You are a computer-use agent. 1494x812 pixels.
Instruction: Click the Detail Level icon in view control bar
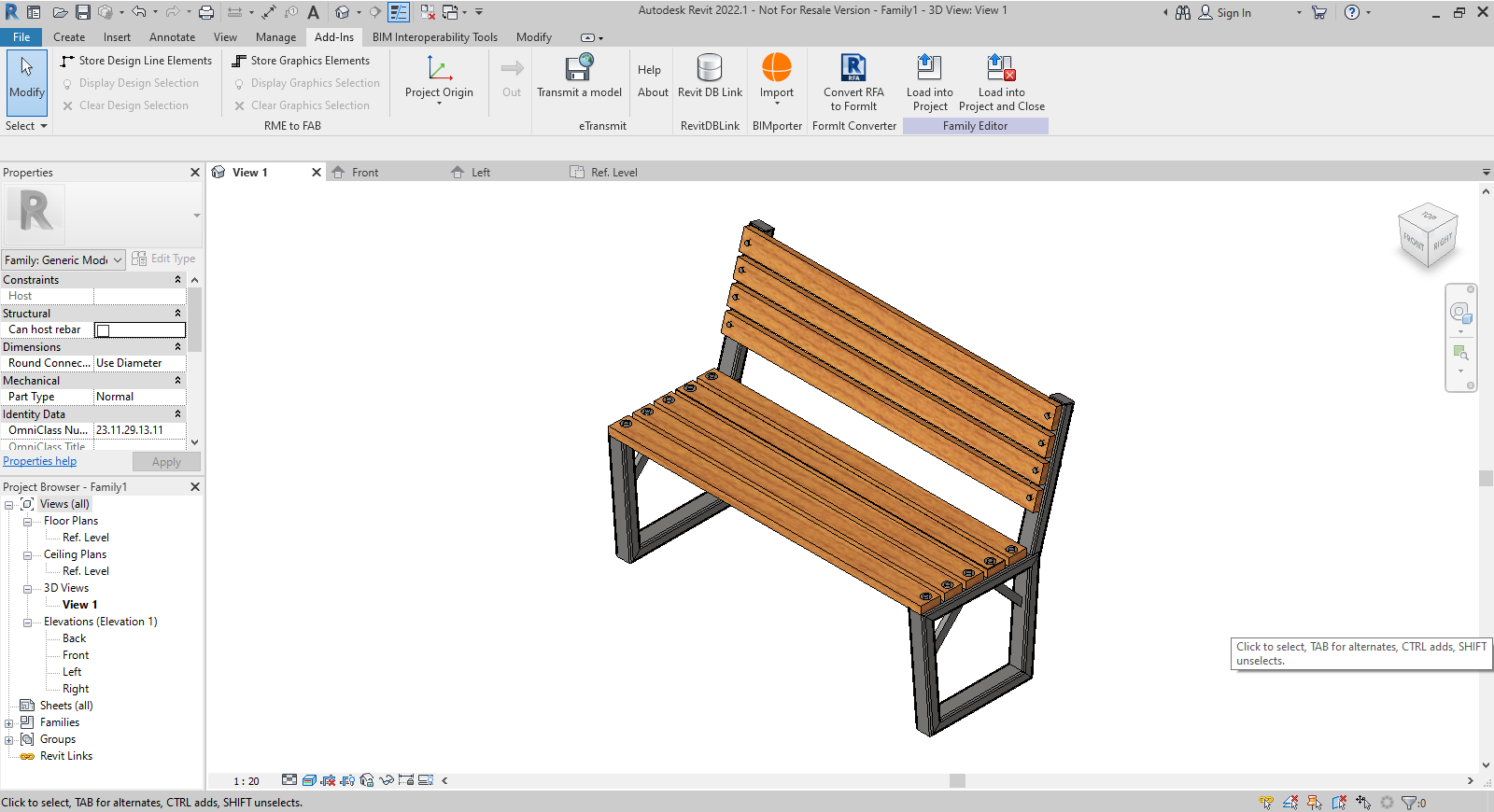click(x=289, y=780)
